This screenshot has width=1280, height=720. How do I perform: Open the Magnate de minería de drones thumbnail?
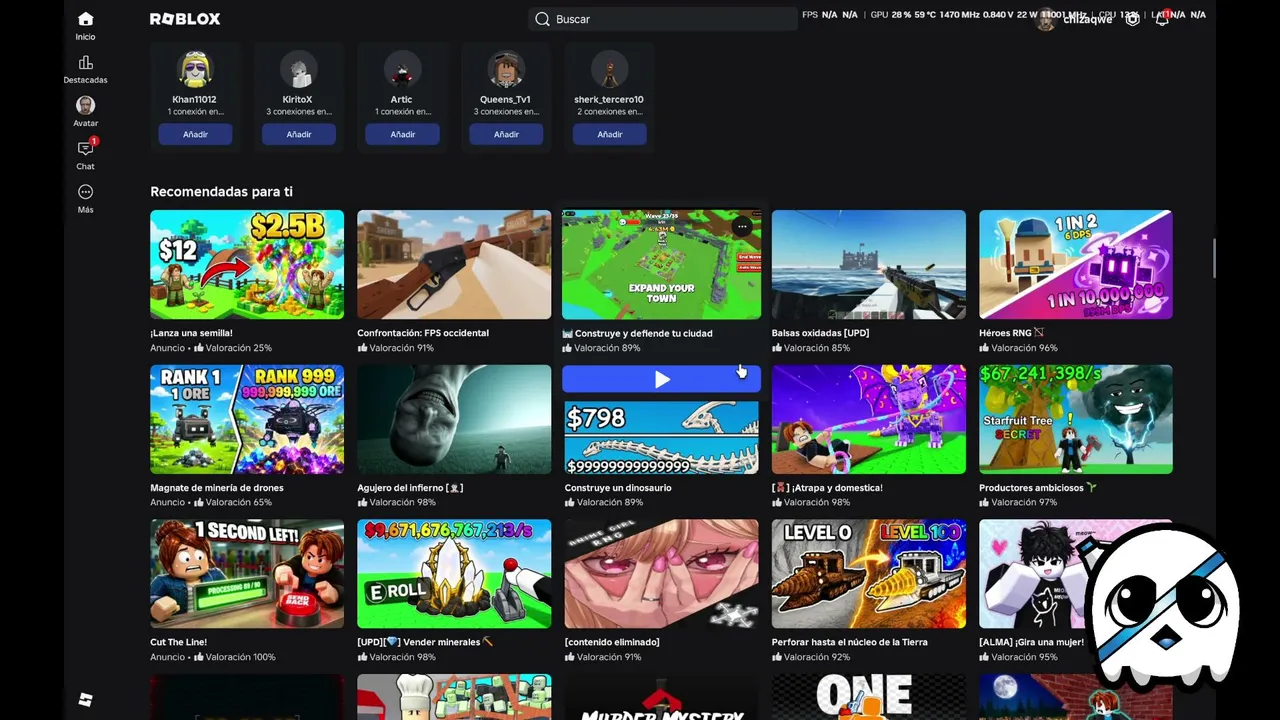(247, 419)
